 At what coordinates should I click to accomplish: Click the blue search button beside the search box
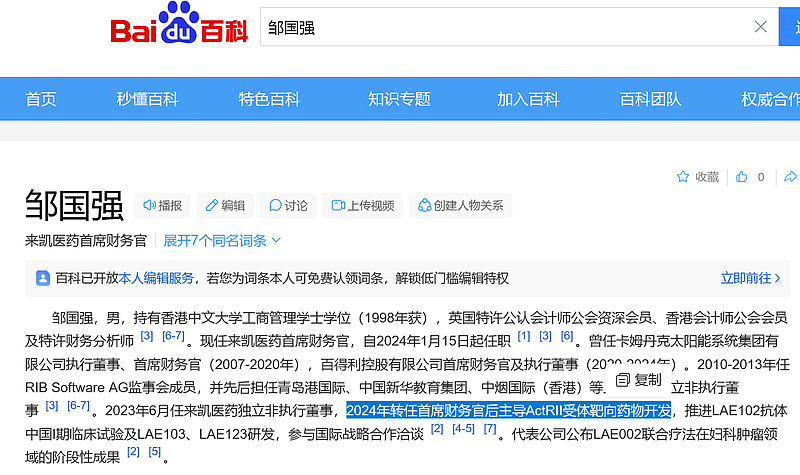(x=790, y=27)
